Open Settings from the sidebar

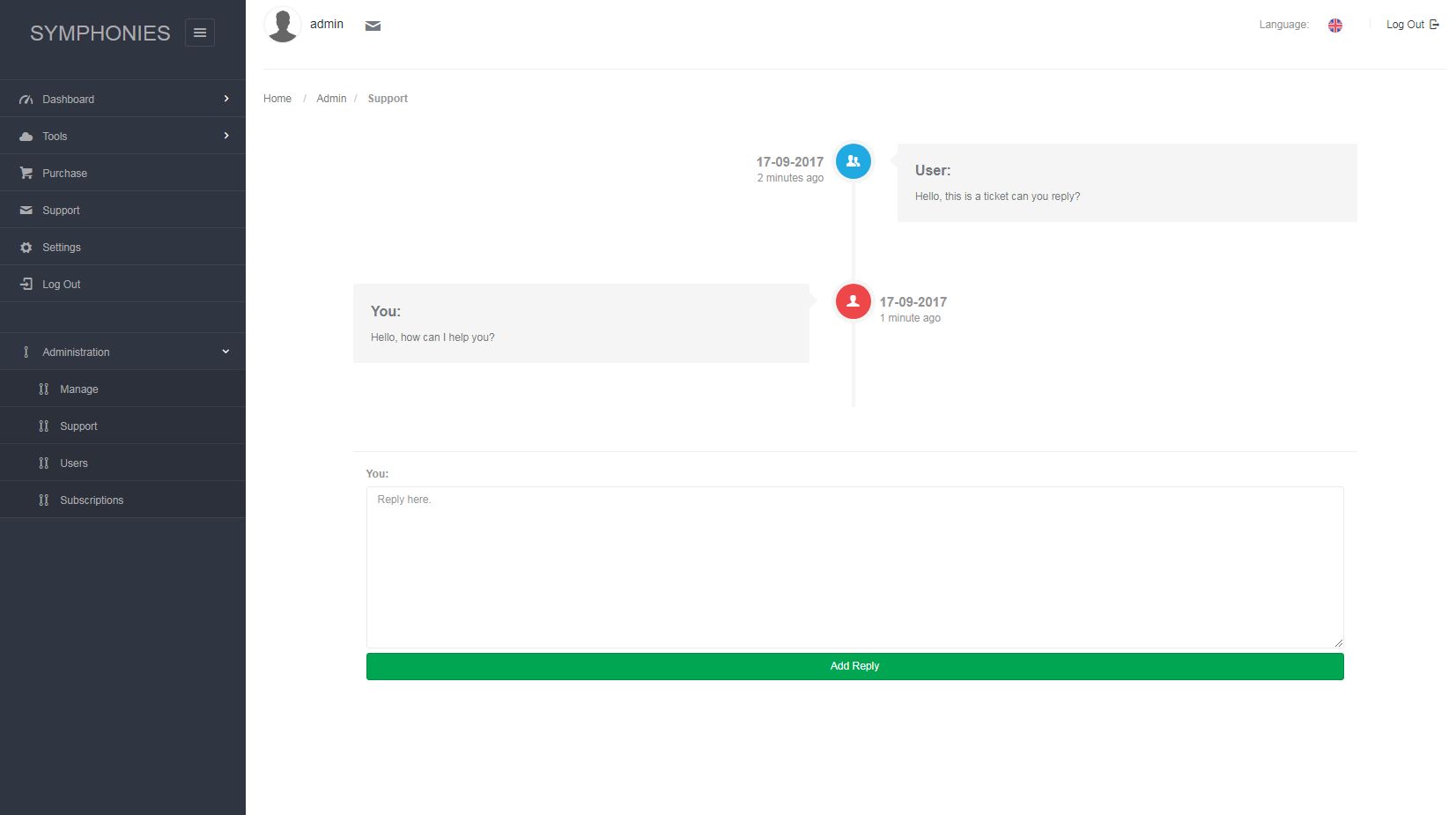(122, 248)
